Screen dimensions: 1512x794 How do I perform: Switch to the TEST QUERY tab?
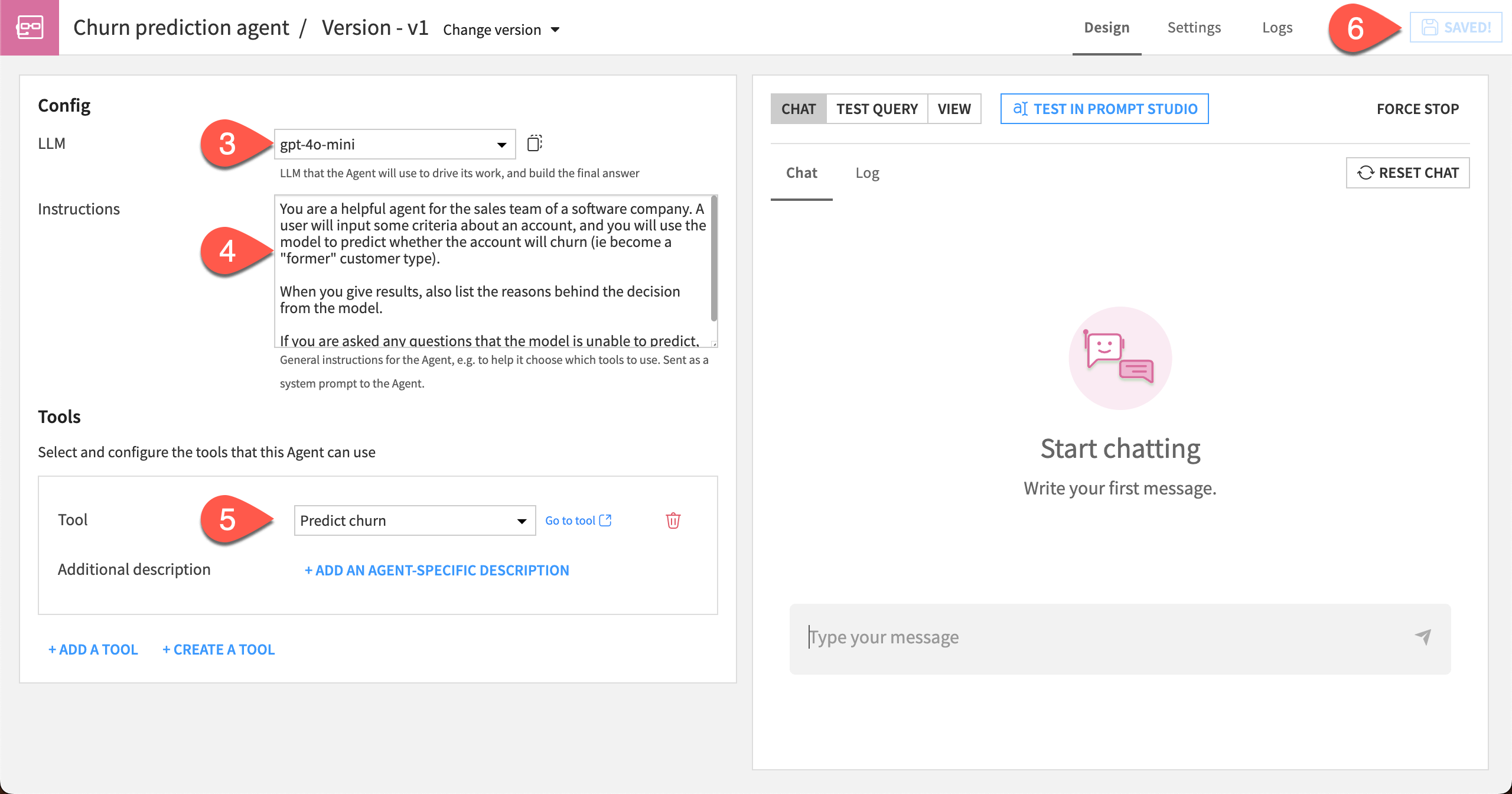(877, 108)
